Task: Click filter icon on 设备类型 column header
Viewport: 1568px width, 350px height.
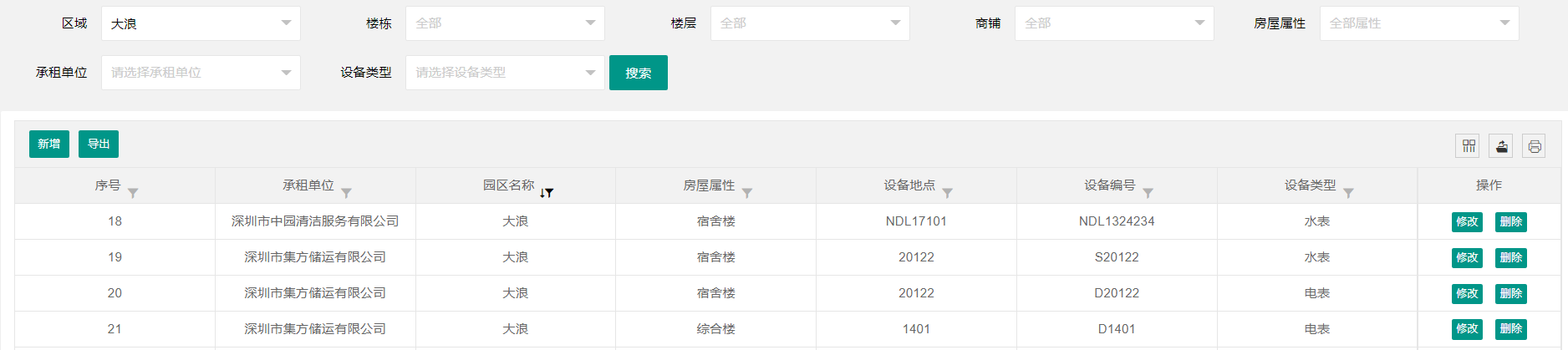Action: click(x=1348, y=193)
